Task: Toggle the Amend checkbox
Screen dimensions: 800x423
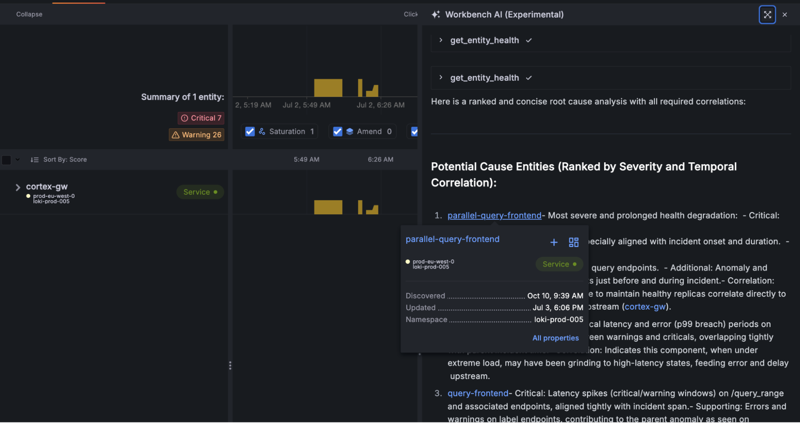Action: [x=337, y=132]
